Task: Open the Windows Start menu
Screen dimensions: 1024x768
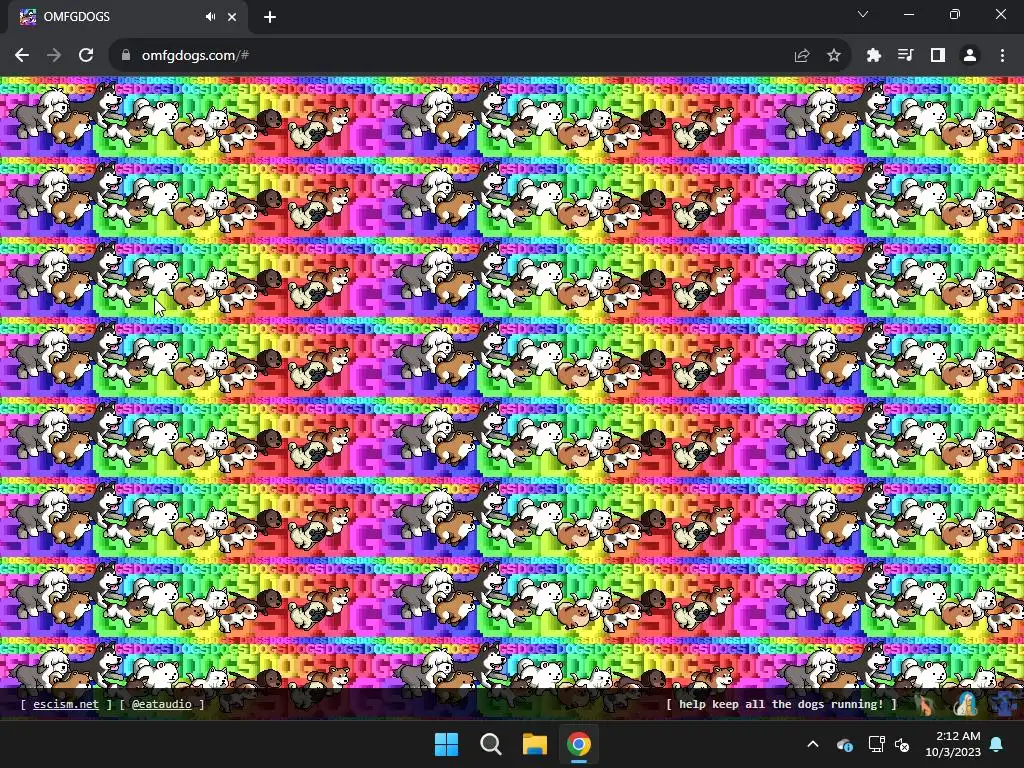Action: coord(447,744)
